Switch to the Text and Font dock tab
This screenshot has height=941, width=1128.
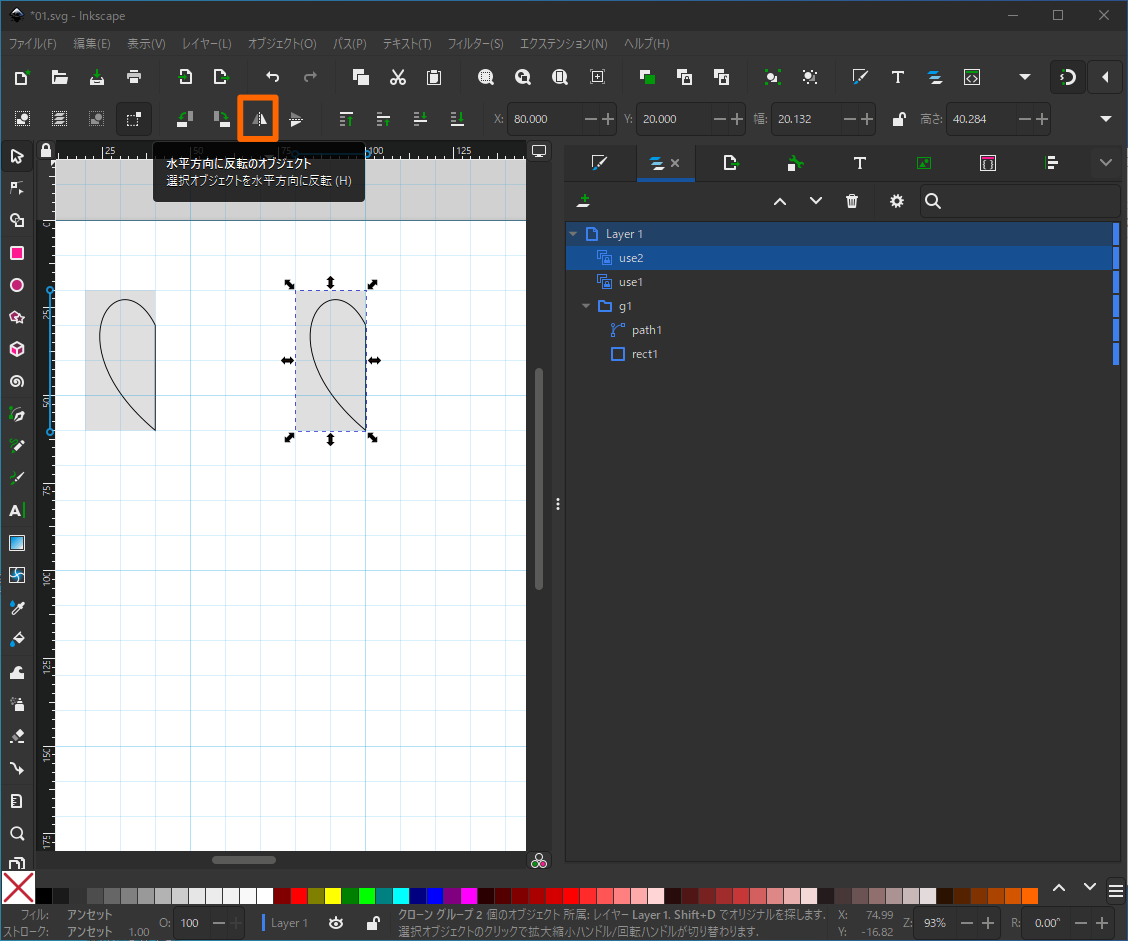(x=859, y=163)
